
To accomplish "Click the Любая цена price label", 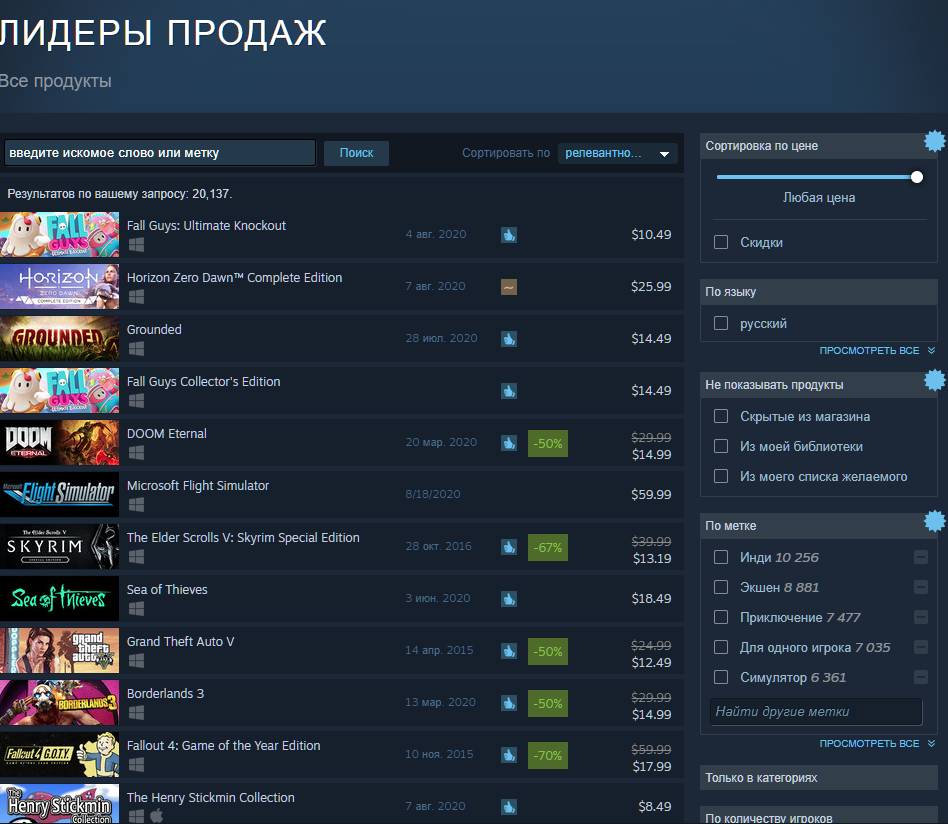I will click(819, 198).
